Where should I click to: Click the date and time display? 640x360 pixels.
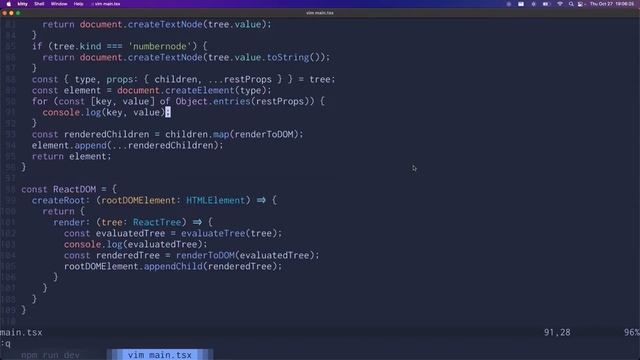(x=612, y=4)
